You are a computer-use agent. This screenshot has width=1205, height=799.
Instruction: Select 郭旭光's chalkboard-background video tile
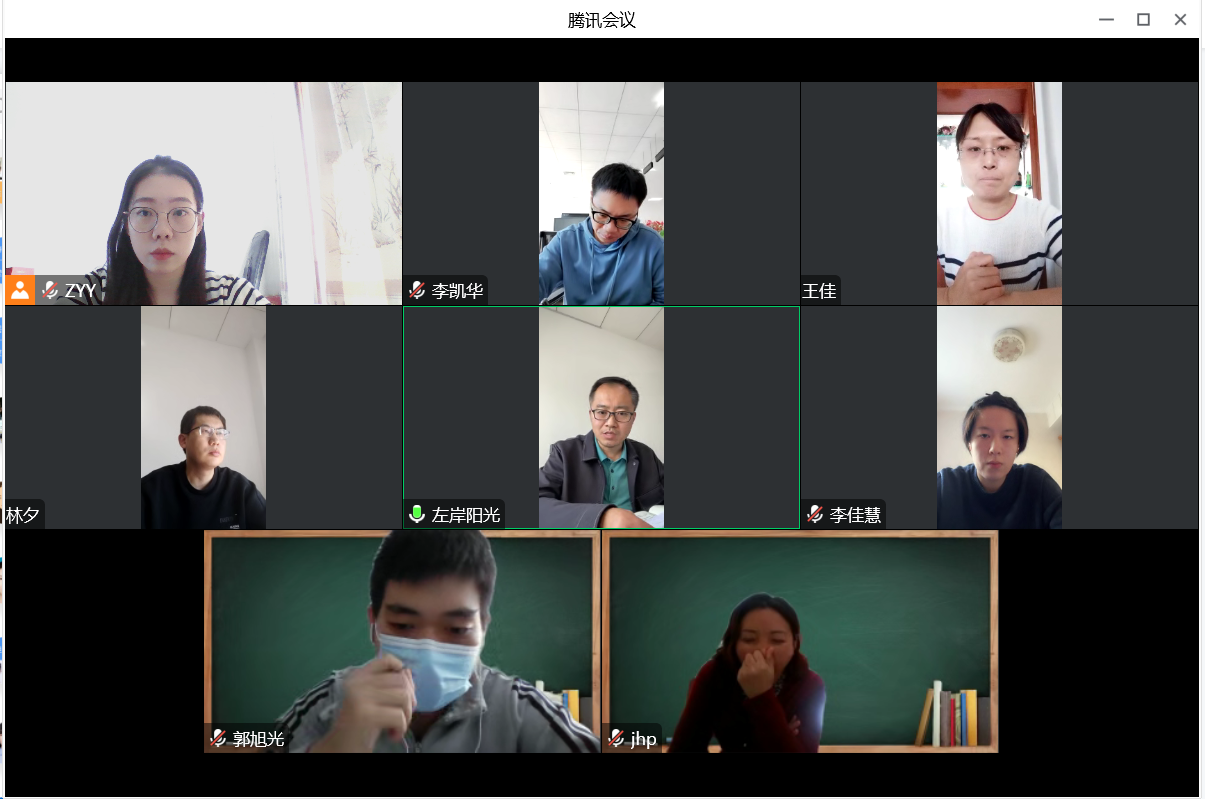(x=402, y=641)
